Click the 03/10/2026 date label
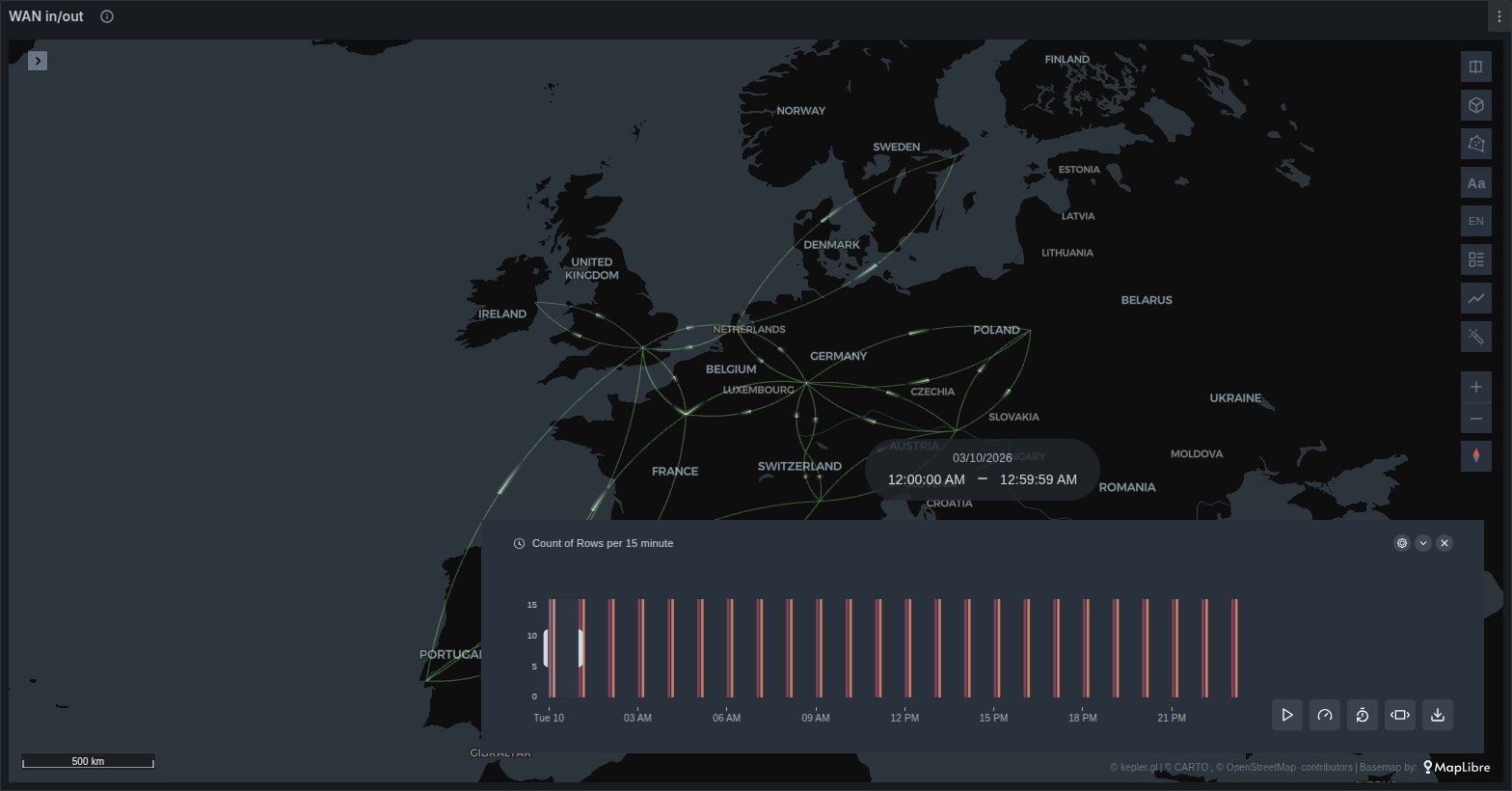Image resolution: width=1512 pixels, height=791 pixels. [983, 458]
